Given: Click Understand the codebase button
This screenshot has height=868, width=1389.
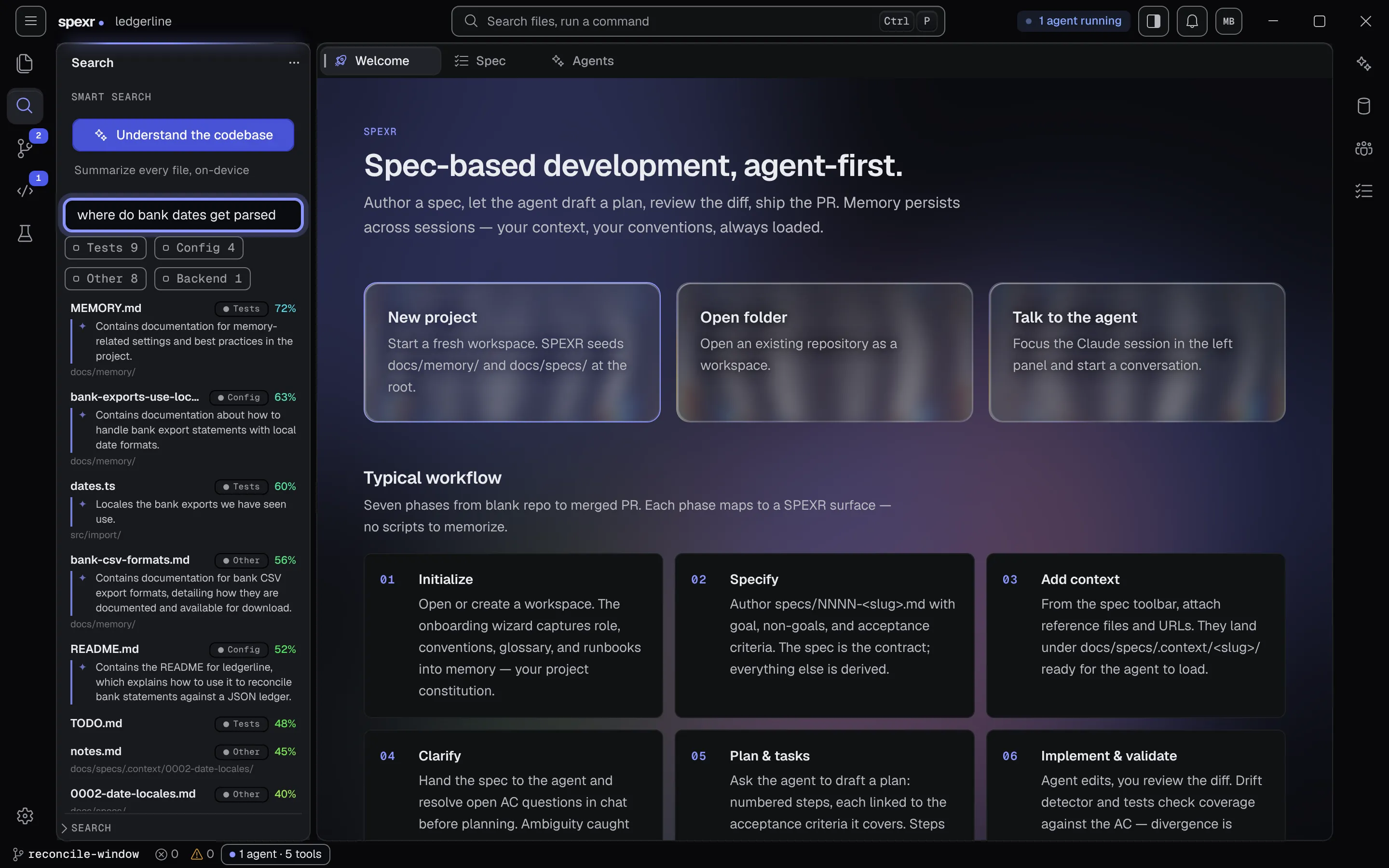Looking at the screenshot, I should (x=183, y=135).
